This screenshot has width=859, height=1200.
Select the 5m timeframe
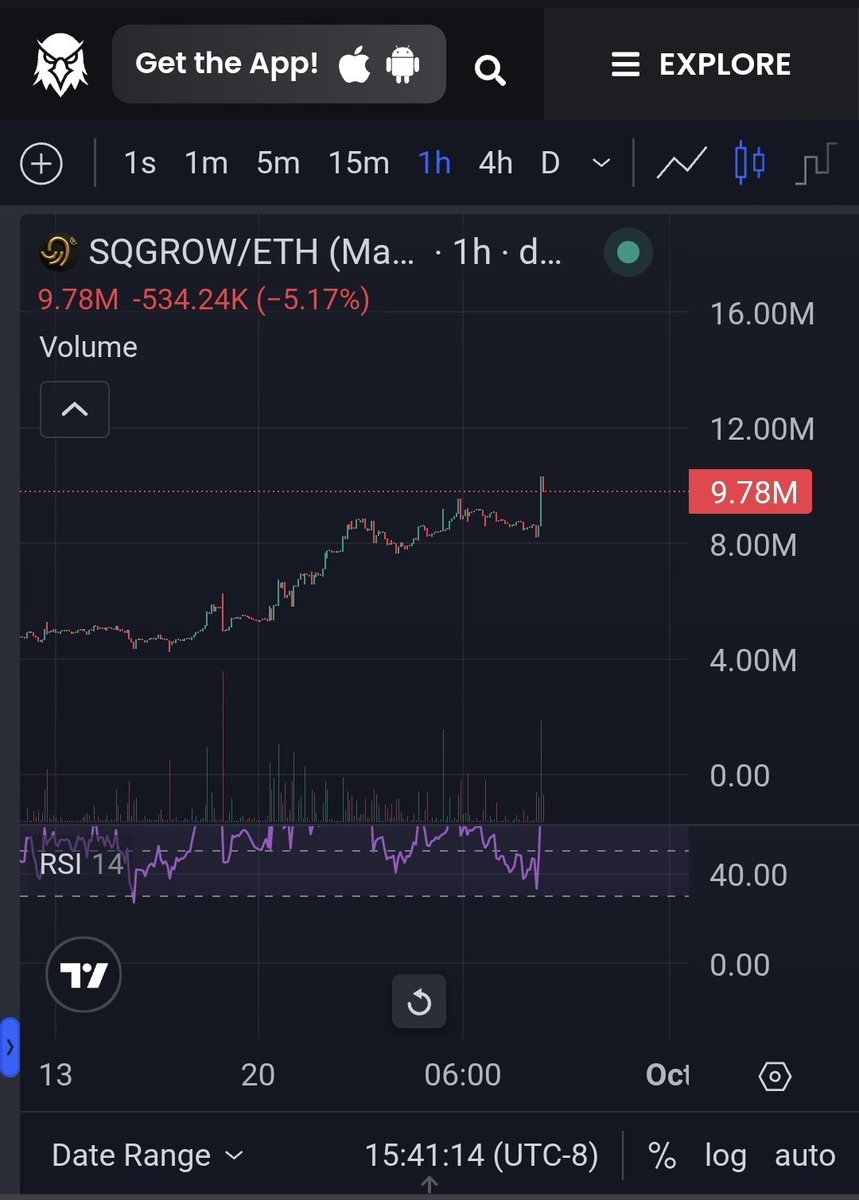pyautogui.click(x=278, y=163)
